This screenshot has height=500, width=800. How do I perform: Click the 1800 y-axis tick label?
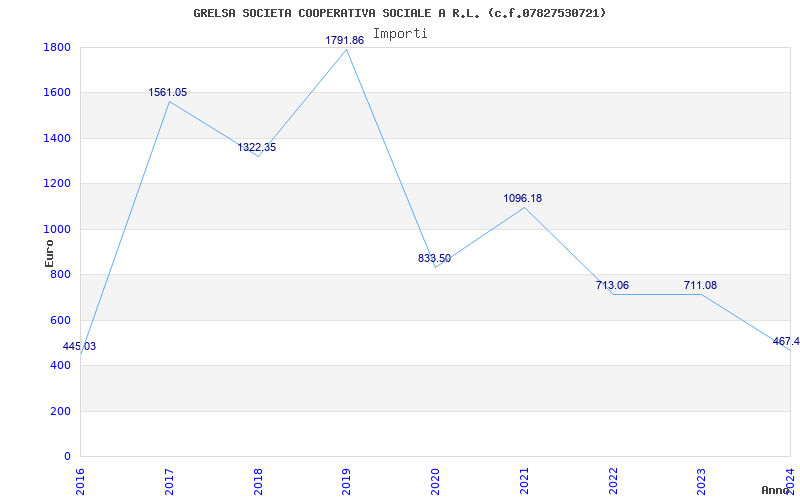pyautogui.click(x=58, y=48)
